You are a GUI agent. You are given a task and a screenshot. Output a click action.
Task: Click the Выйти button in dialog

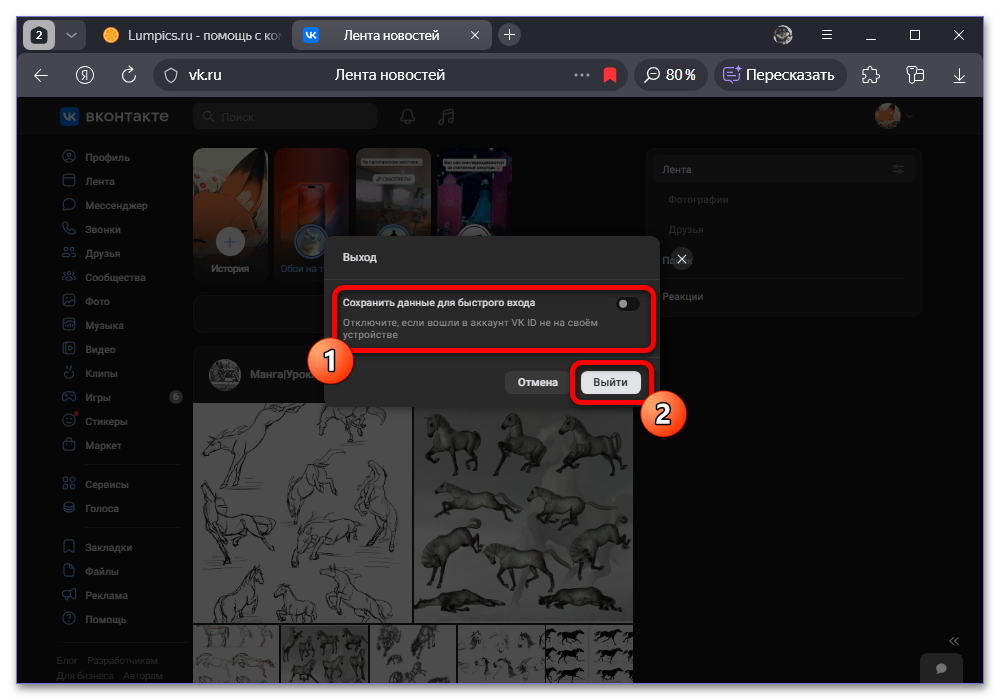point(610,383)
